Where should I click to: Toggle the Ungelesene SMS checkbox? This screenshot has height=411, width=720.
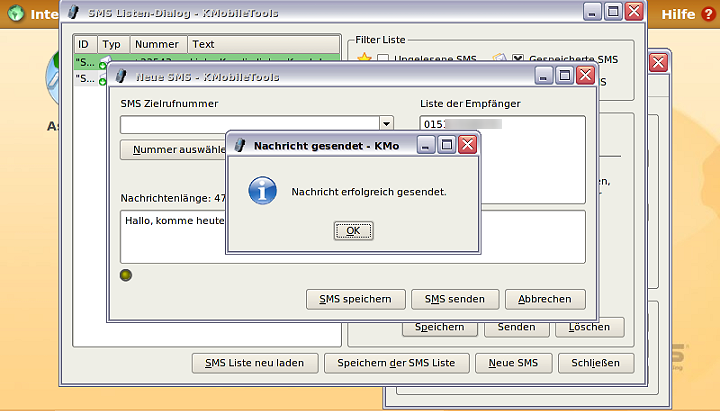[383, 59]
